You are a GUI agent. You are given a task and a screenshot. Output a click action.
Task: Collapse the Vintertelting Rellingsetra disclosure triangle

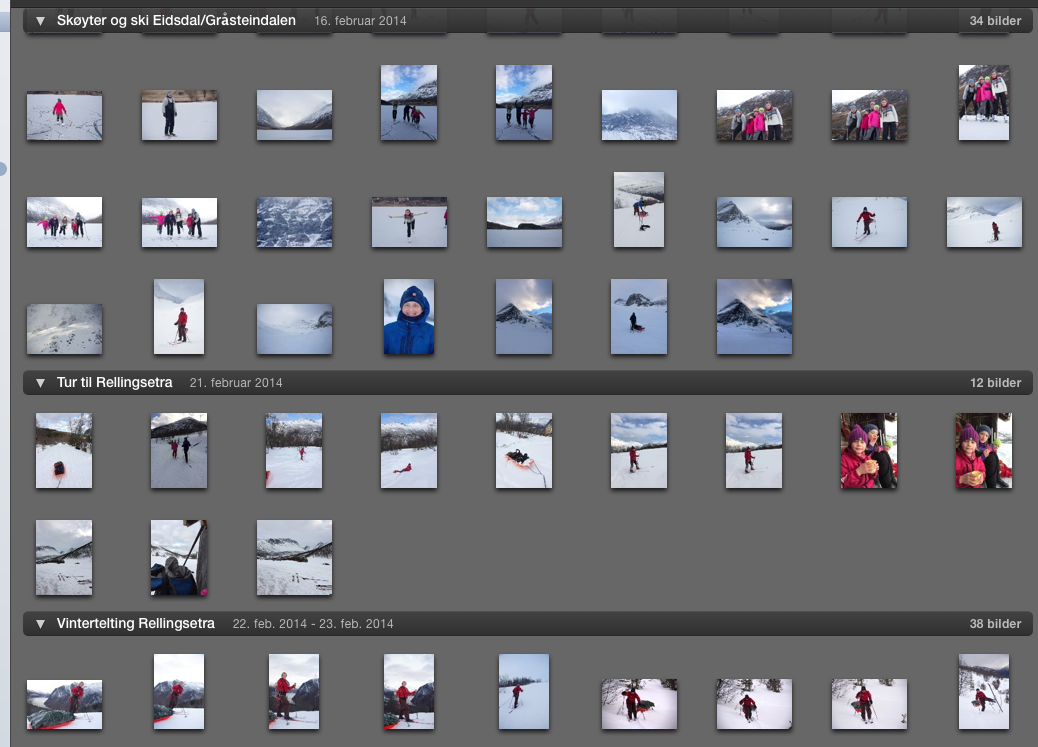(41, 624)
